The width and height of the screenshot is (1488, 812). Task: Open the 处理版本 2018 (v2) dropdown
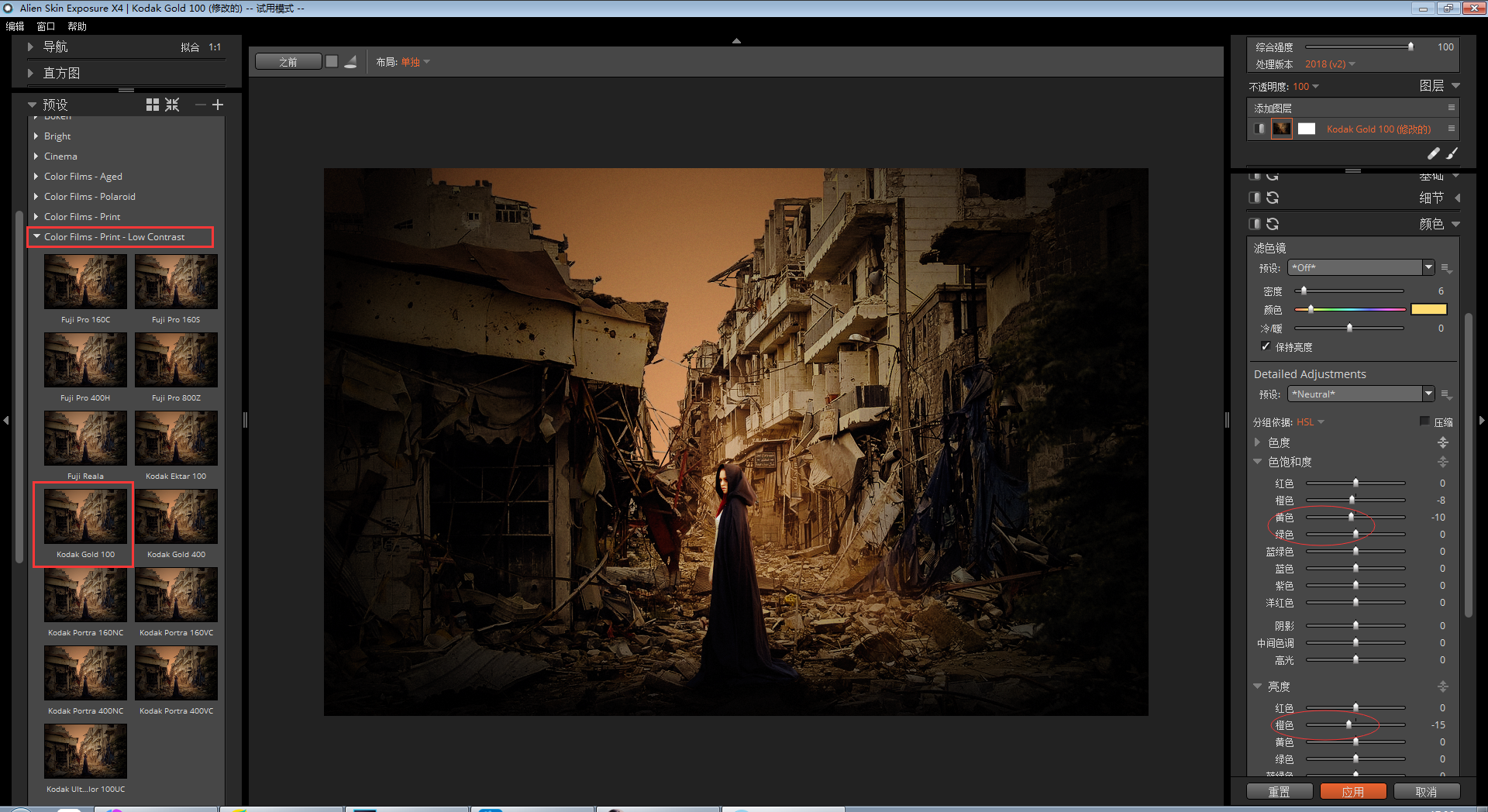1330,64
